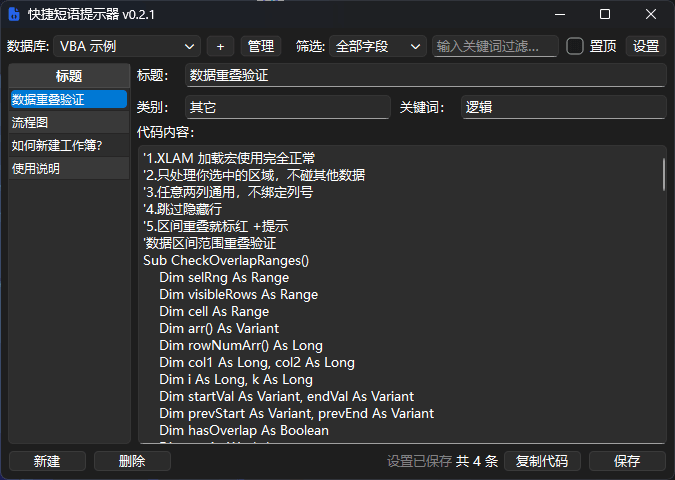Screen dimensions: 675x480
Task: Click the 复制代码 copy code button
Action: (x=542, y=461)
